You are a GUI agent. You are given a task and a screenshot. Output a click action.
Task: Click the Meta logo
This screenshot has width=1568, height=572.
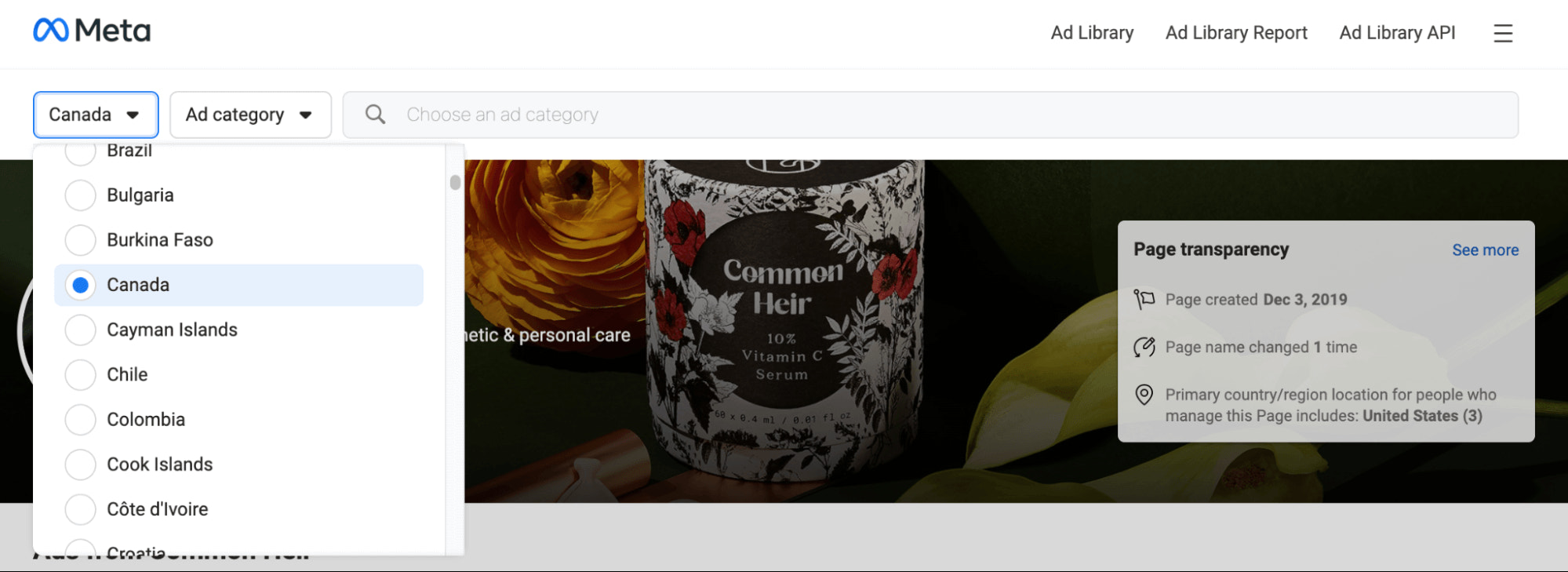[92, 31]
